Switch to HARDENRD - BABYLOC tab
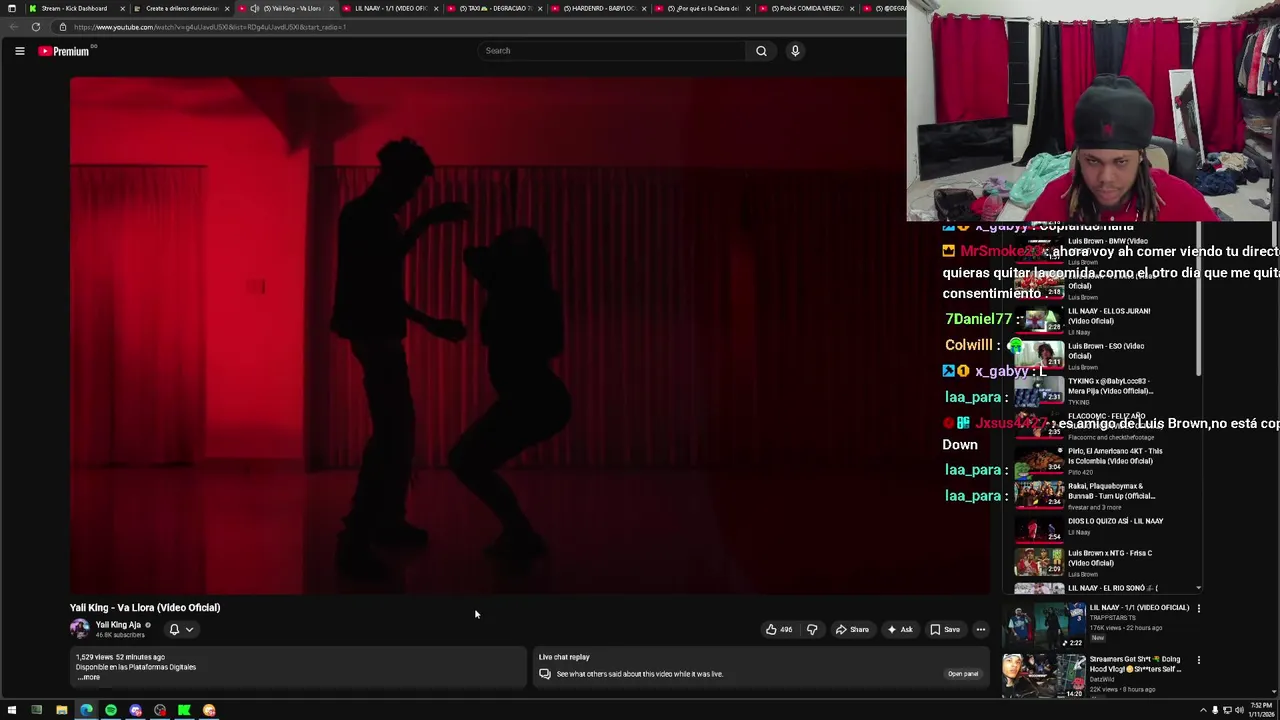 pyautogui.click(x=598, y=8)
